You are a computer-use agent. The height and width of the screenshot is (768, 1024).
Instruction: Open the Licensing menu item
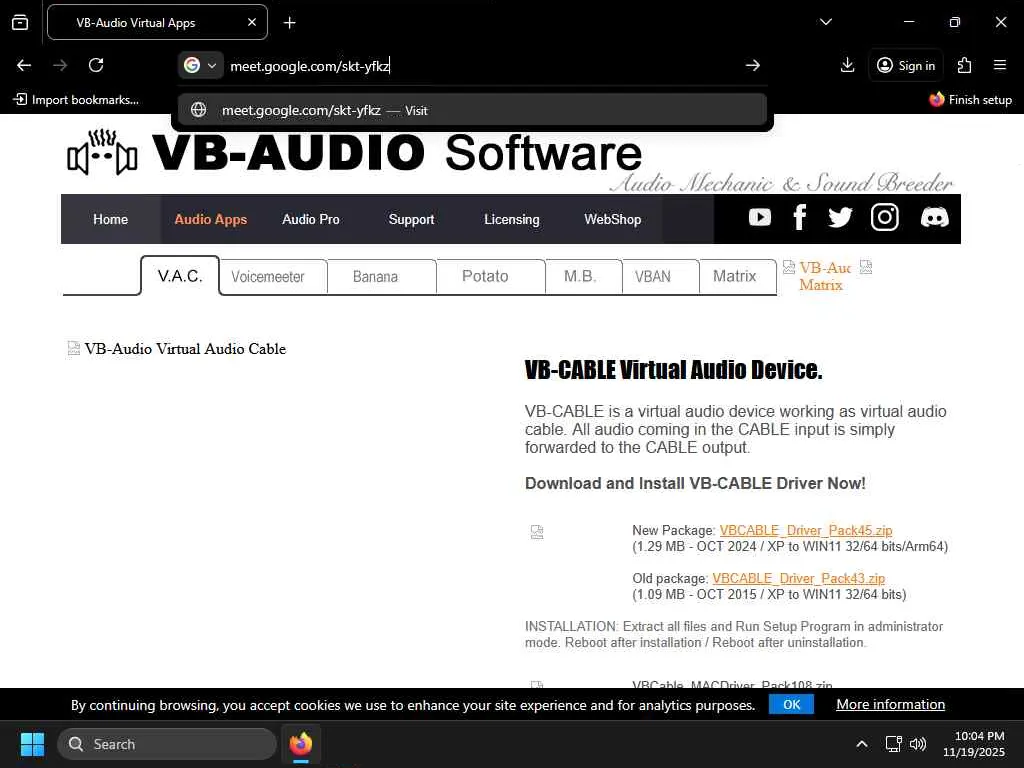point(512,219)
